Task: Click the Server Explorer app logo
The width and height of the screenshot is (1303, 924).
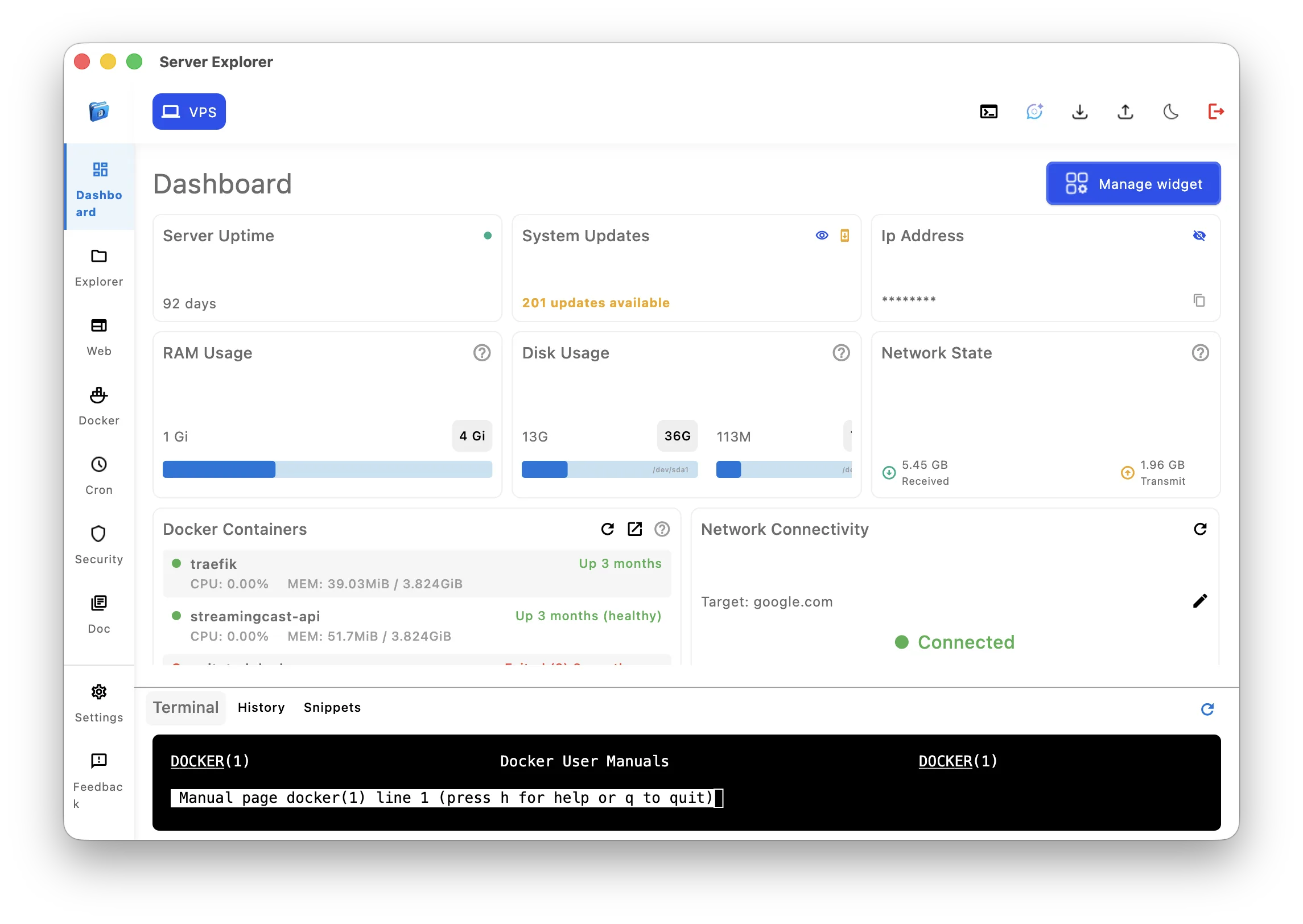Action: coord(99,112)
